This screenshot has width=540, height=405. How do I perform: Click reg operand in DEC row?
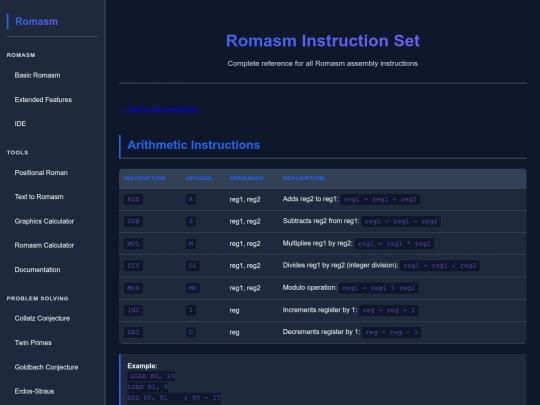click(234, 332)
